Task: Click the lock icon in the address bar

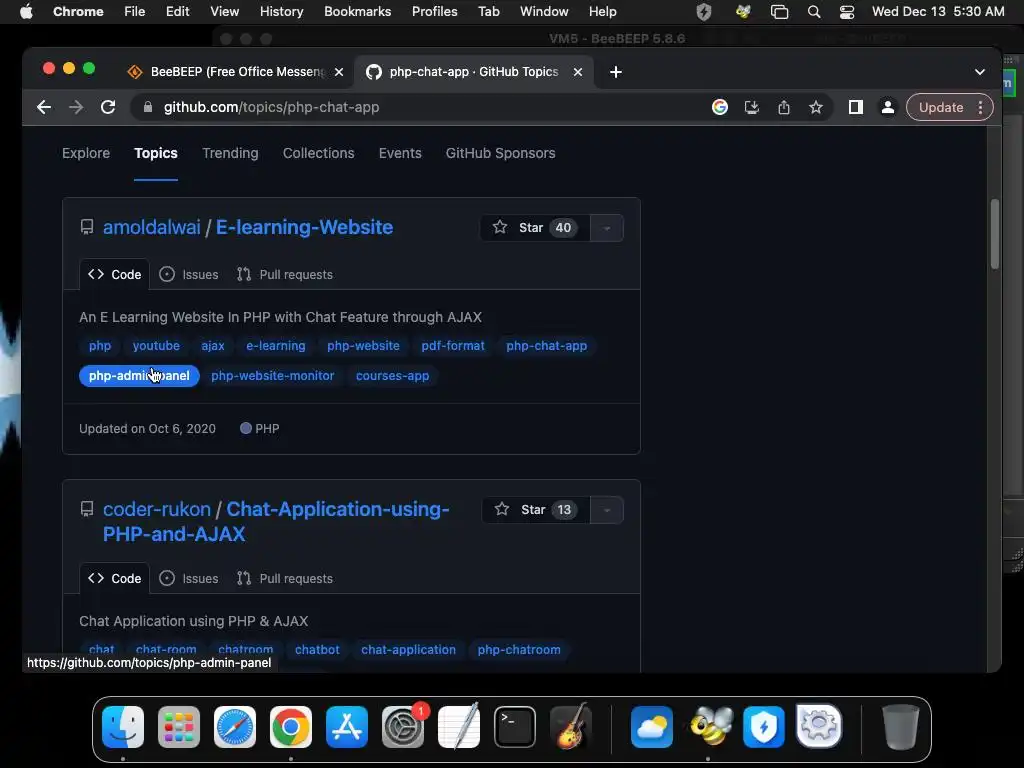Action: [x=148, y=107]
